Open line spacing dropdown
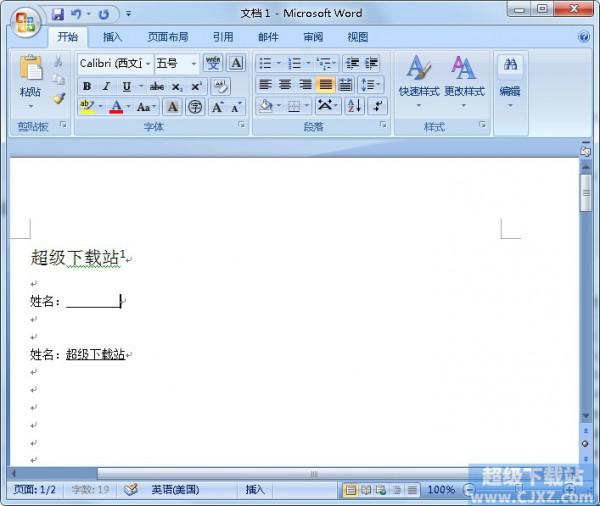The width and height of the screenshot is (600, 506). 370,85
